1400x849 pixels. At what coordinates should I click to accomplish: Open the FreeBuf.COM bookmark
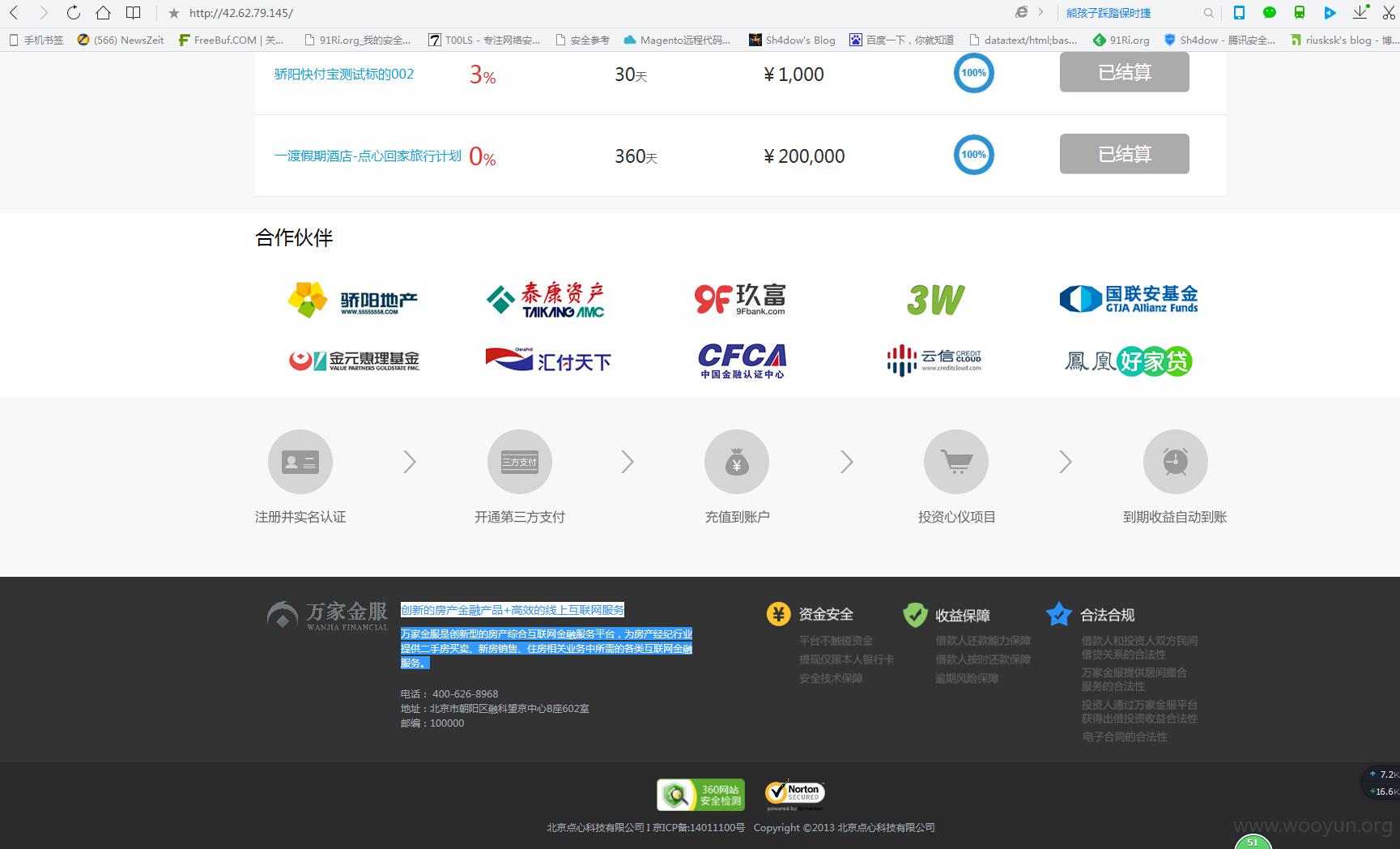[232, 40]
